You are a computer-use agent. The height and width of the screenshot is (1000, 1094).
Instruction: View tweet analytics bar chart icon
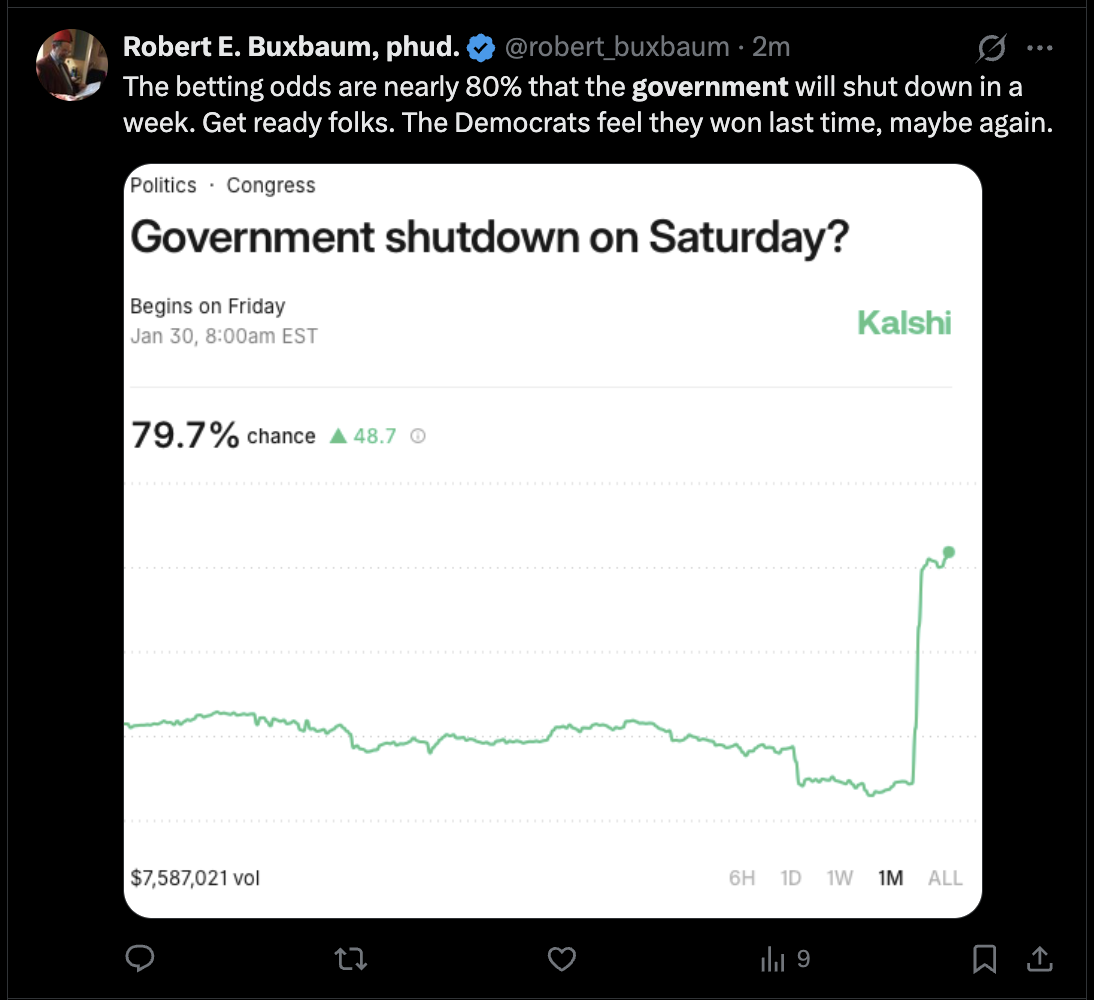(x=773, y=960)
